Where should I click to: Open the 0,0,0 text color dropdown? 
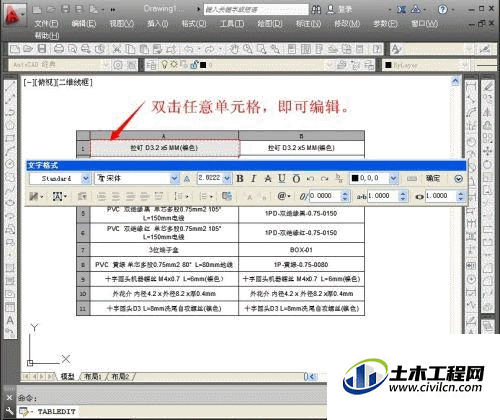394,179
